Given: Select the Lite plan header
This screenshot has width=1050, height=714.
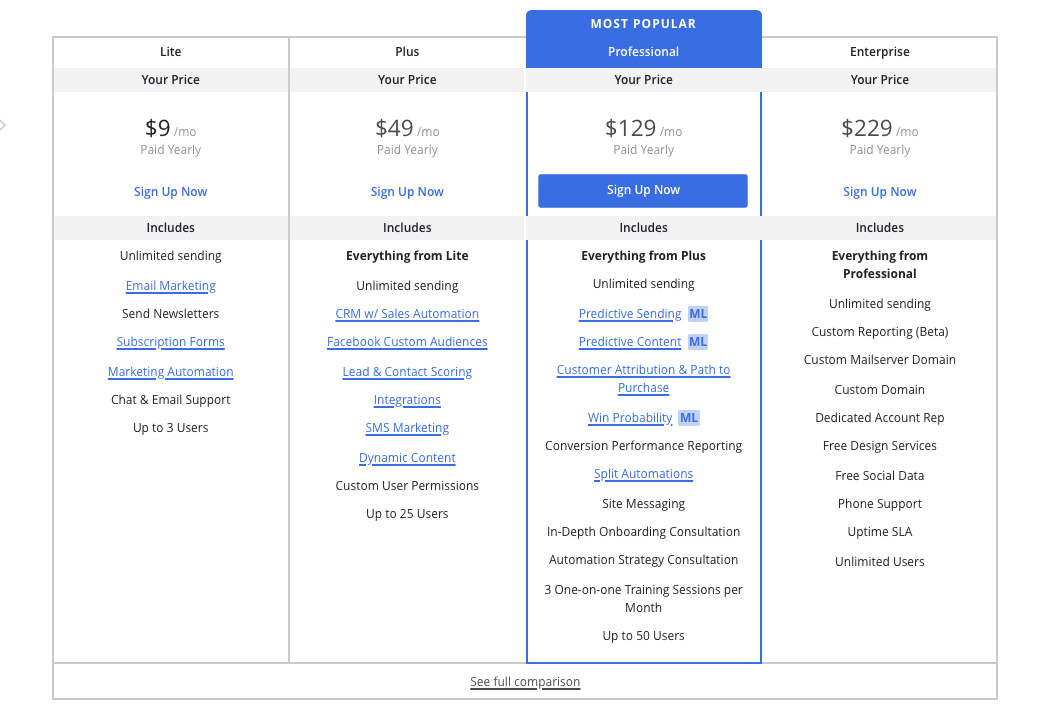Looking at the screenshot, I should coord(171,52).
